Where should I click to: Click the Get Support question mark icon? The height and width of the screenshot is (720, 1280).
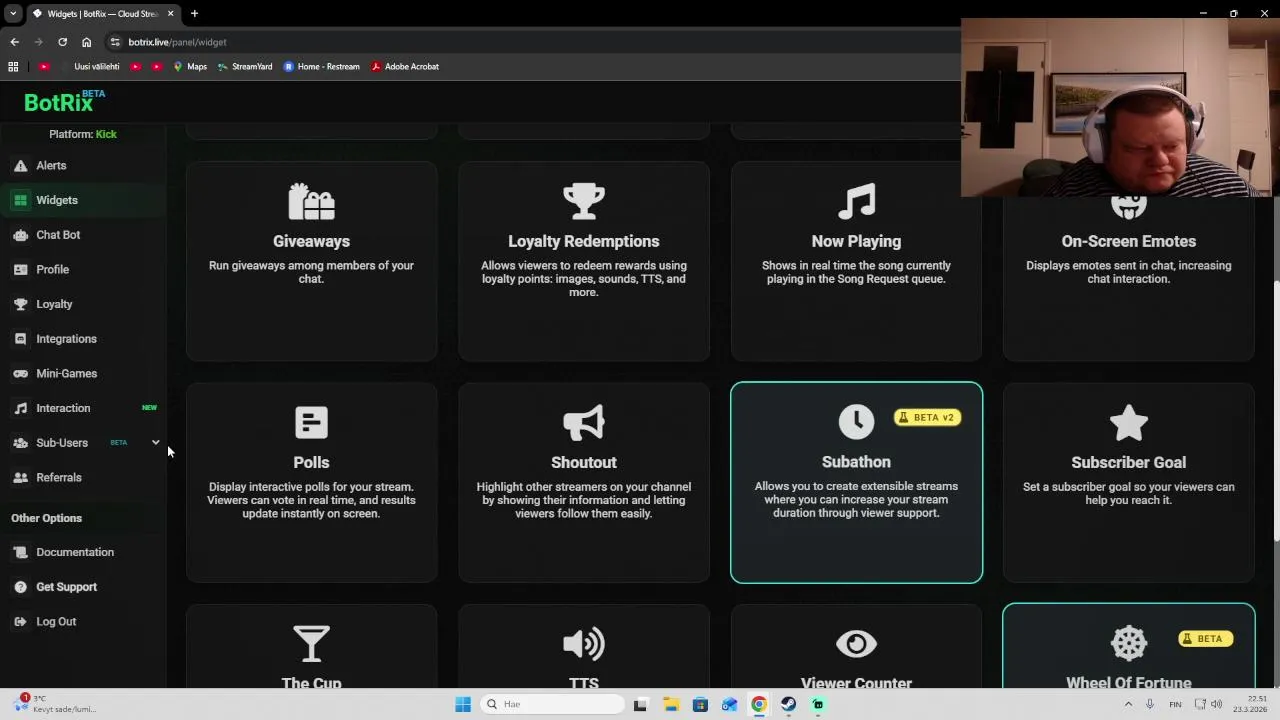coord(20,587)
